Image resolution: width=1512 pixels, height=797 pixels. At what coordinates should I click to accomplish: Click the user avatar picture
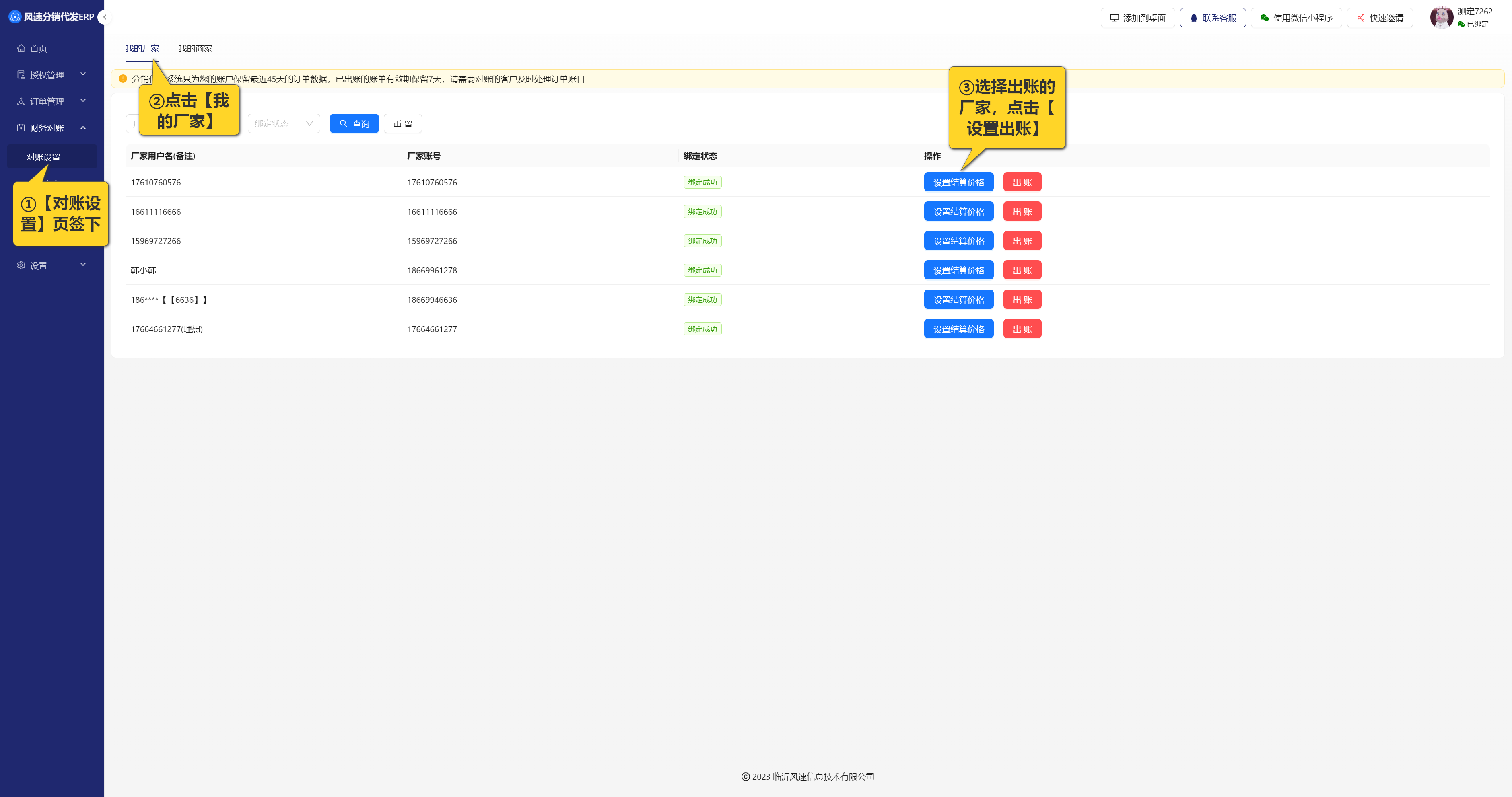point(1441,17)
